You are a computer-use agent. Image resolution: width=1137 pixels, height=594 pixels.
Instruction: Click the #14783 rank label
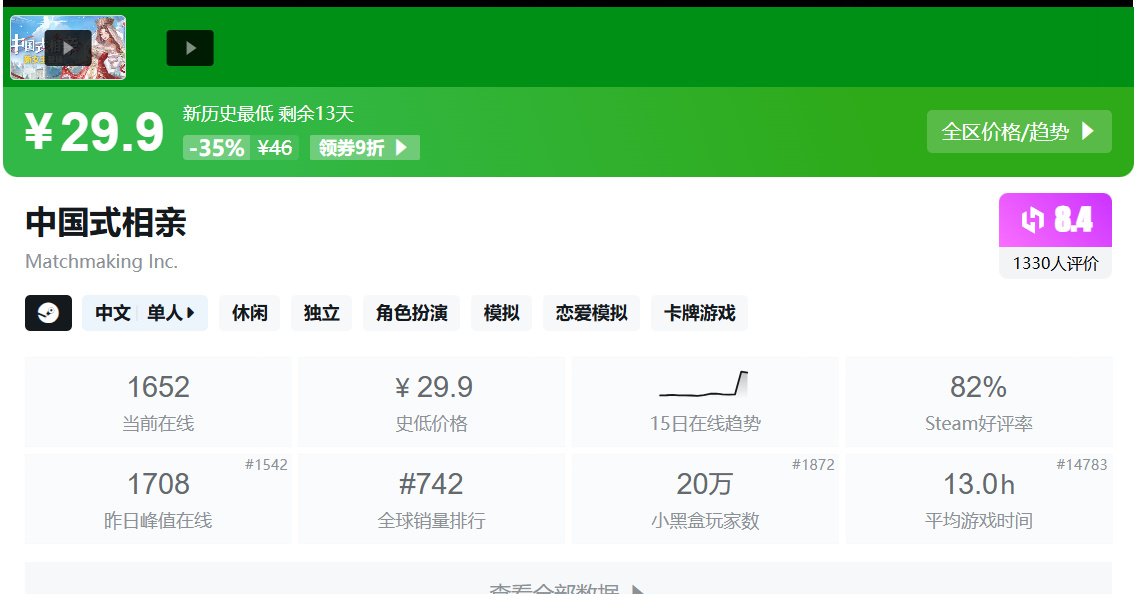(1082, 465)
